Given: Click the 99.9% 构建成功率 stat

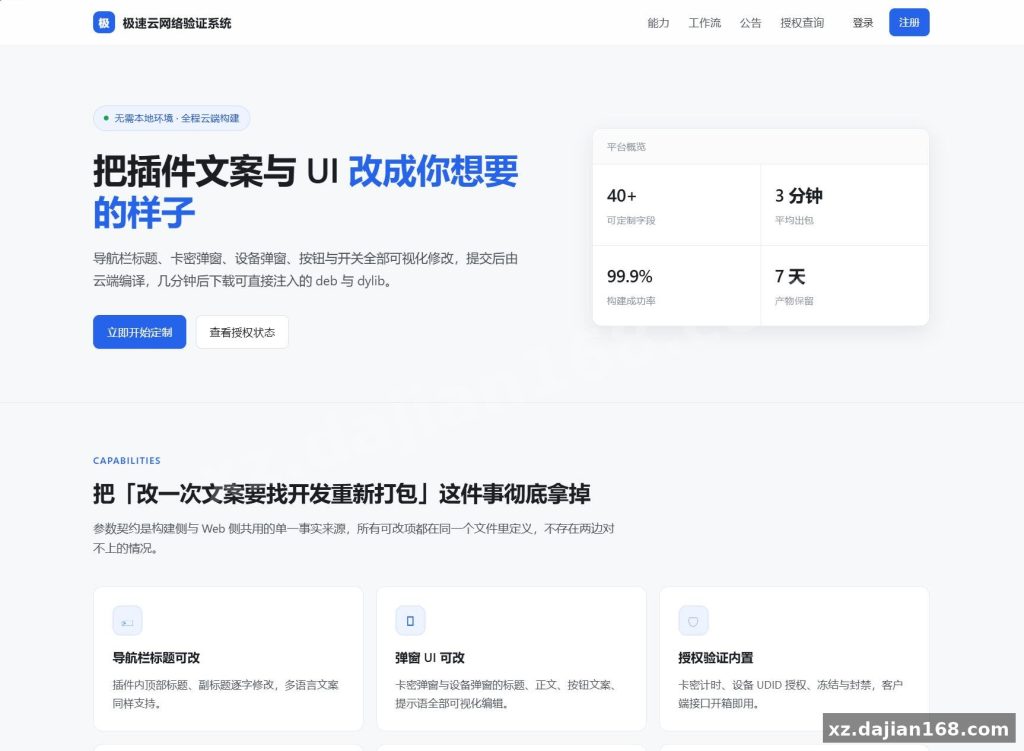Looking at the screenshot, I should pos(677,286).
